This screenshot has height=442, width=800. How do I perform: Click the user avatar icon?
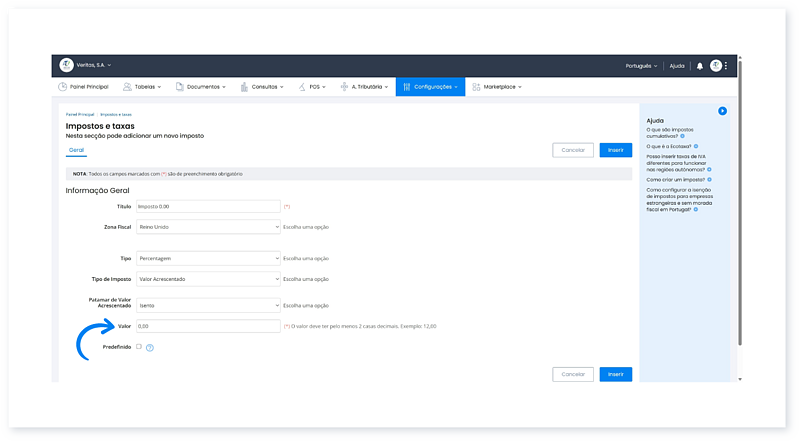pyautogui.click(x=716, y=65)
